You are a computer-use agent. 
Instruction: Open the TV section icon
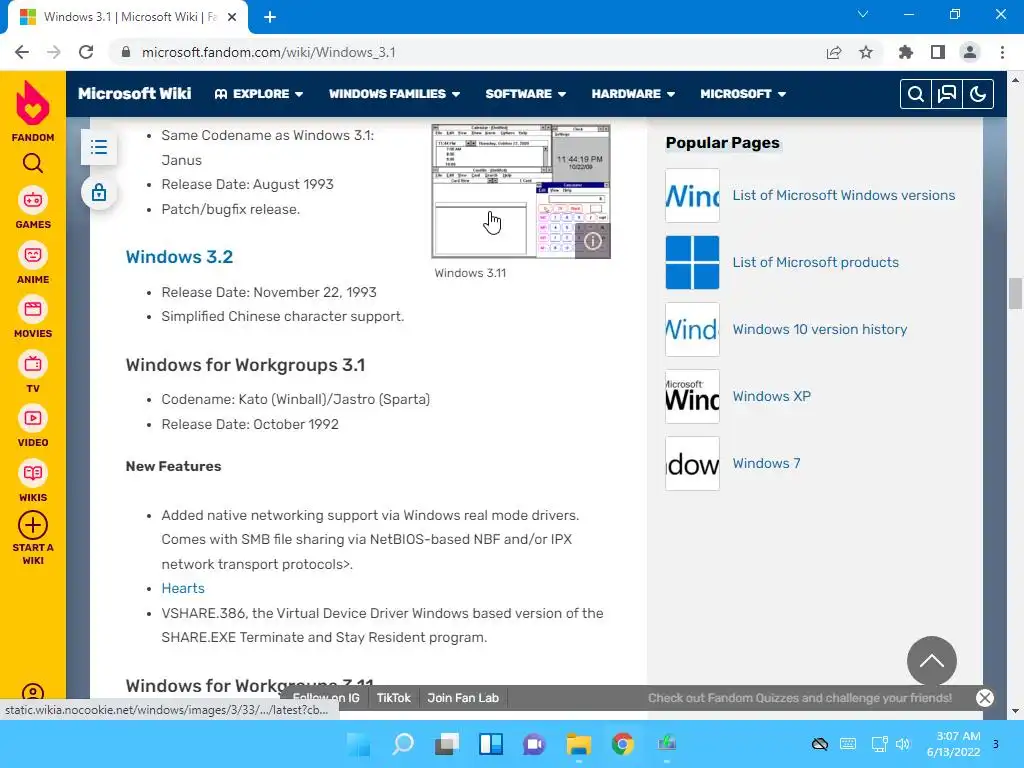tap(33, 364)
